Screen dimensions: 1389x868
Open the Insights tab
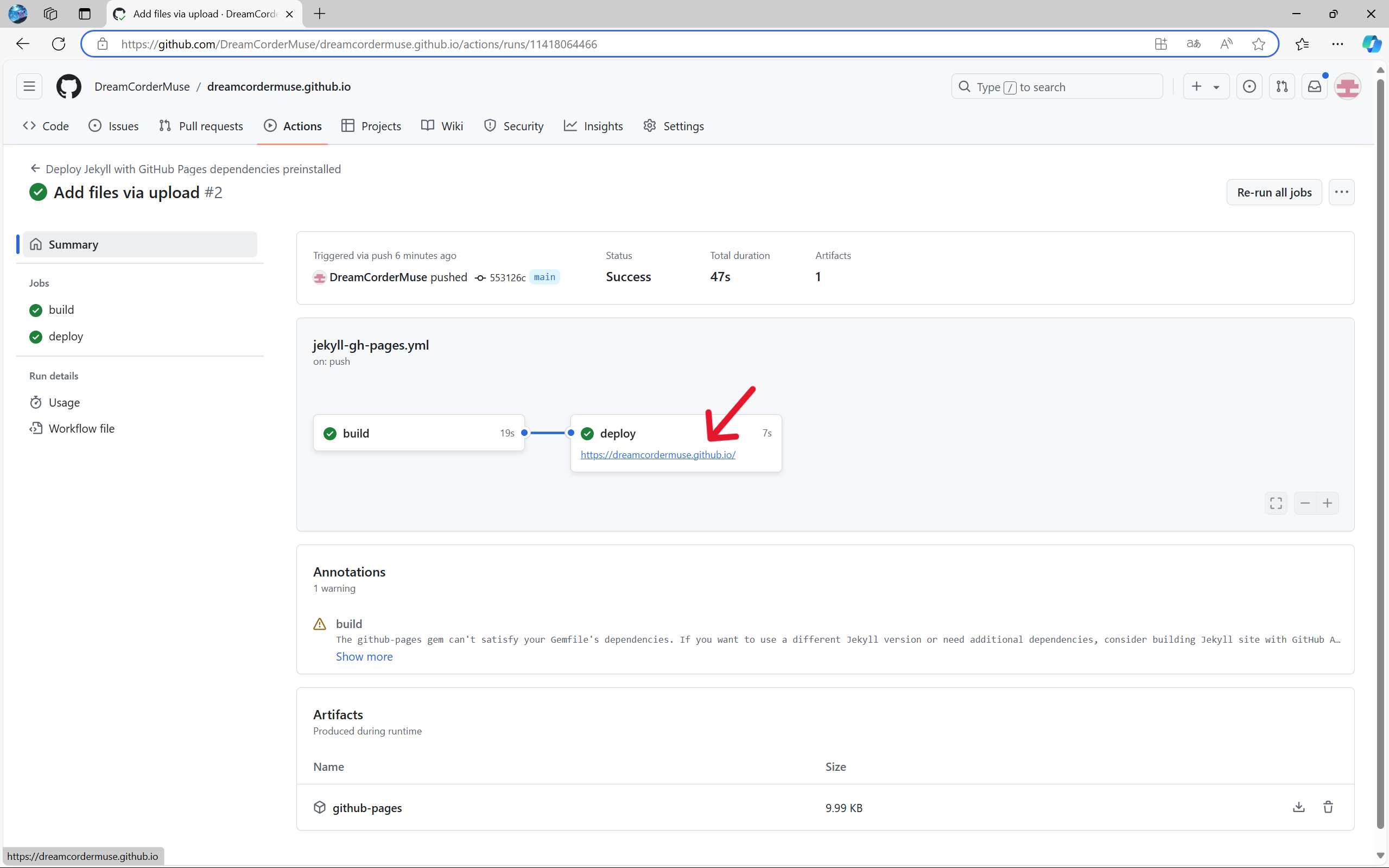(593, 126)
